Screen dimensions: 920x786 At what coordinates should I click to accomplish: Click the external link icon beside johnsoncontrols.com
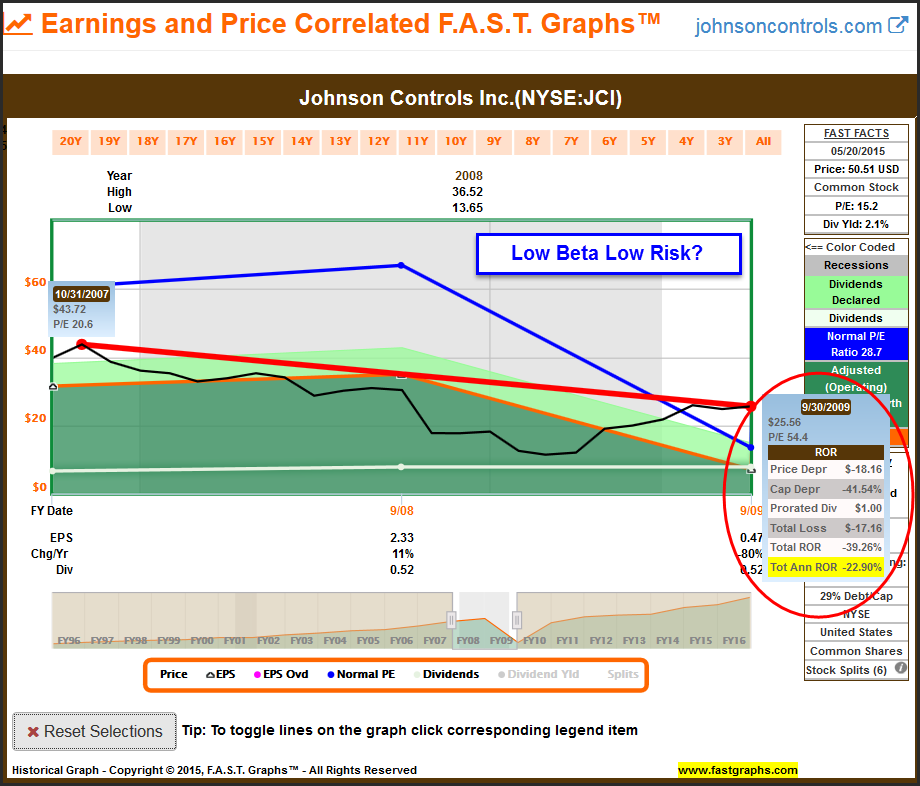(898, 26)
